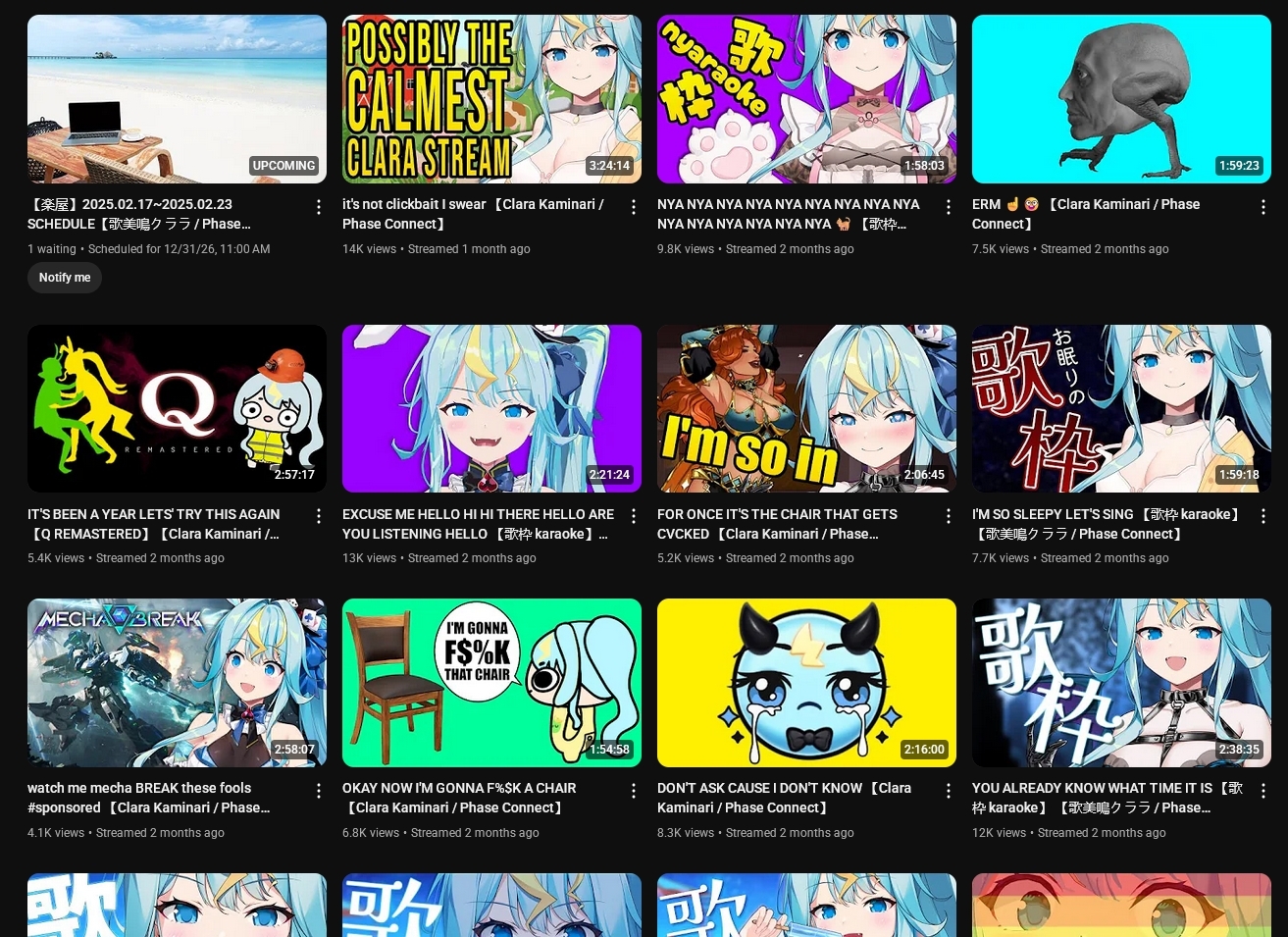The height and width of the screenshot is (937, 1288).
Task: Open the menu for "it's not clickbait I swear" video
Action: pyautogui.click(x=634, y=207)
